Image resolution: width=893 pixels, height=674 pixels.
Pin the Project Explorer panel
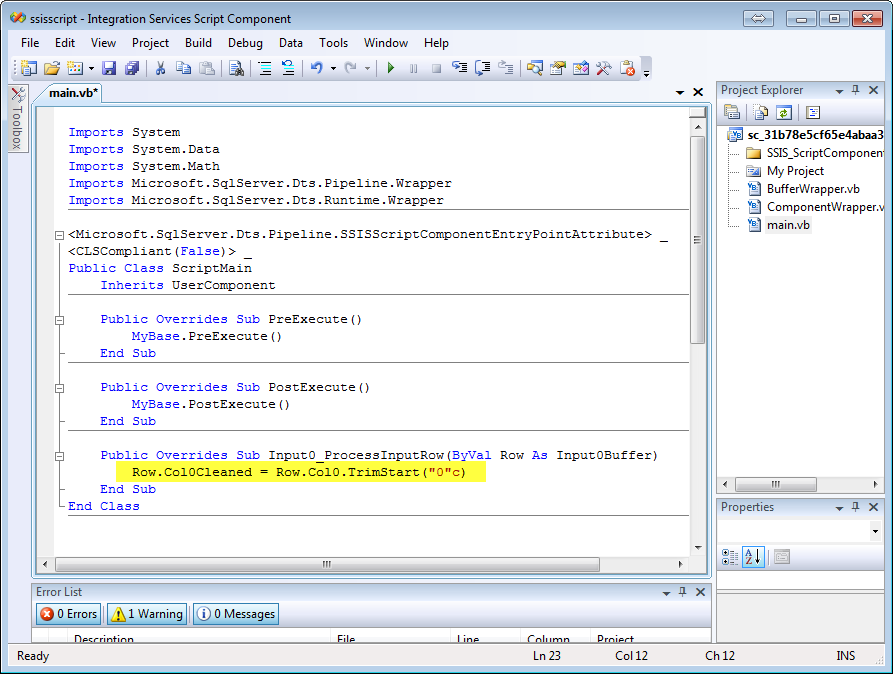pos(855,90)
